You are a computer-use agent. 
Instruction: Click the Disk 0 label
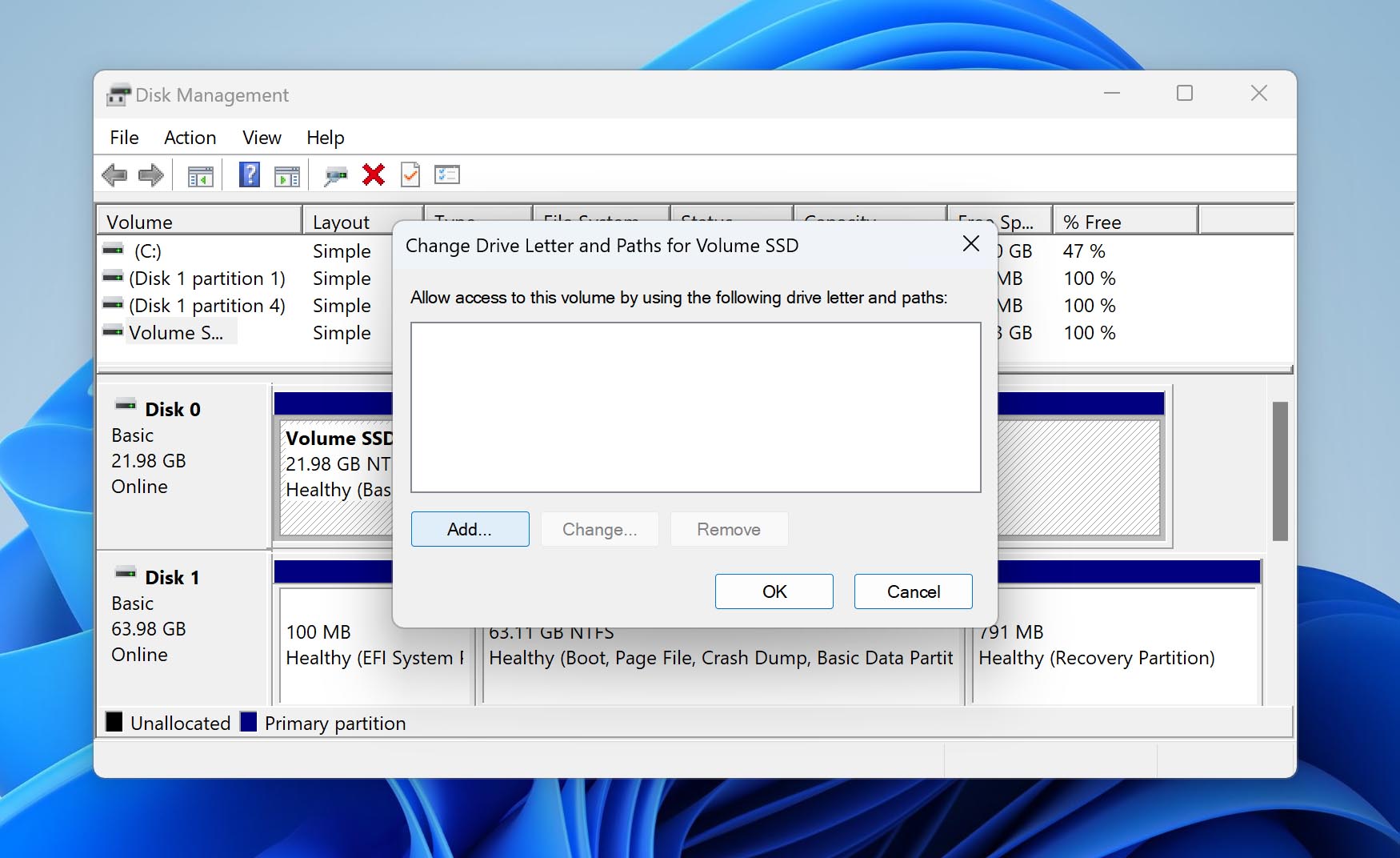click(173, 410)
